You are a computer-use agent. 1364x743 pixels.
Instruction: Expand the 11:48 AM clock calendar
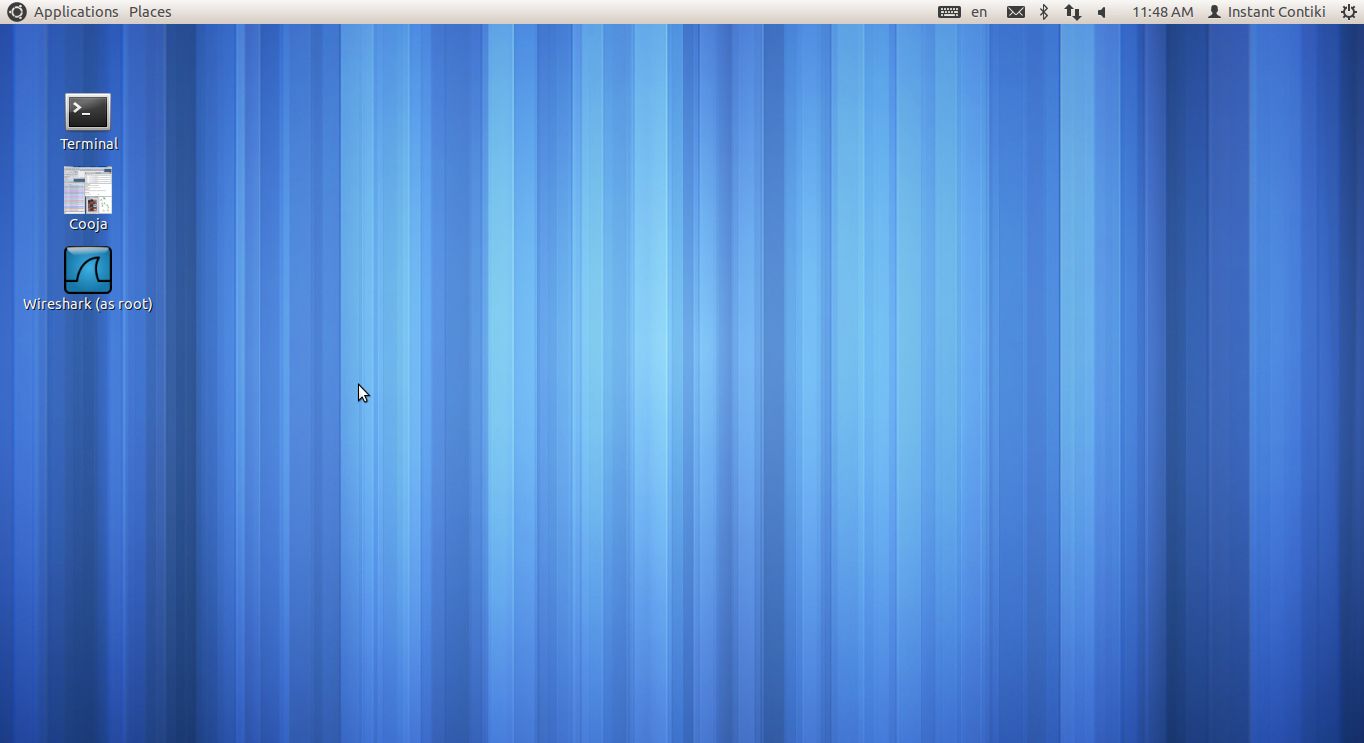pyautogui.click(x=1162, y=12)
